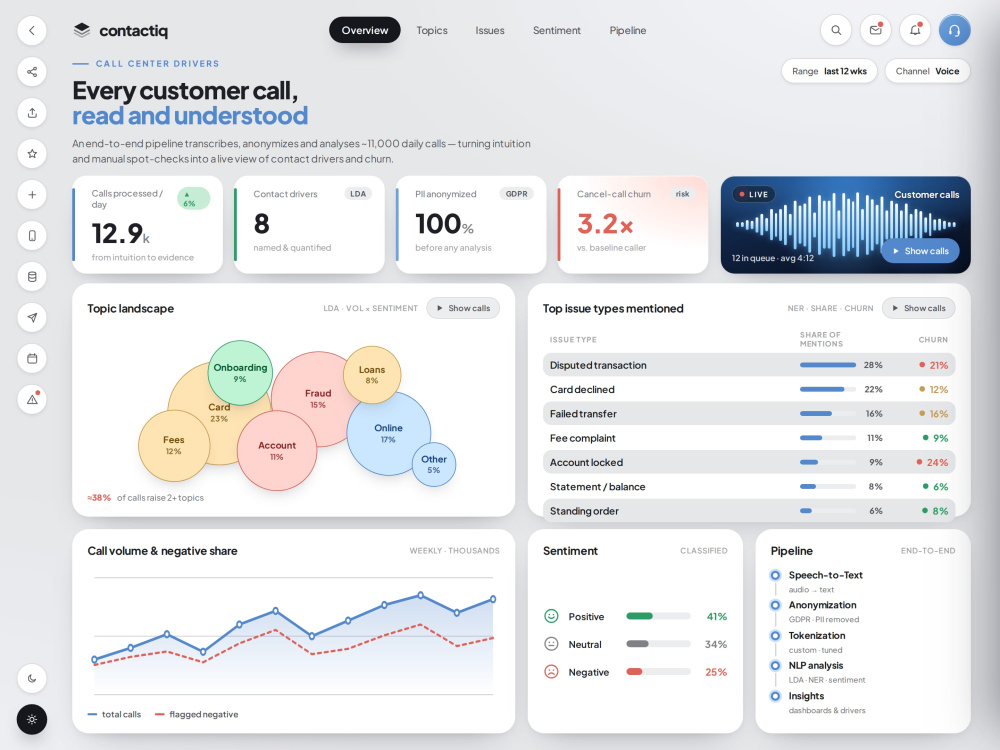Image resolution: width=1000 pixels, height=750 pixels.
Task: Select the Loans 8% bubble
Action: click(372, 374)
